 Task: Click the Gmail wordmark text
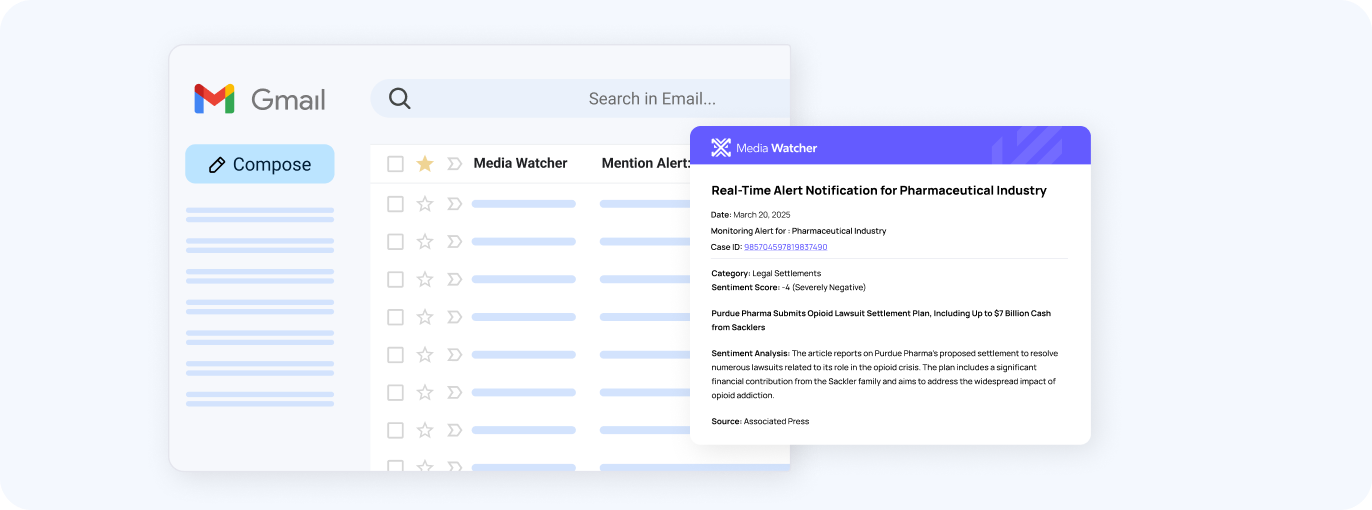tap(288, 100)
